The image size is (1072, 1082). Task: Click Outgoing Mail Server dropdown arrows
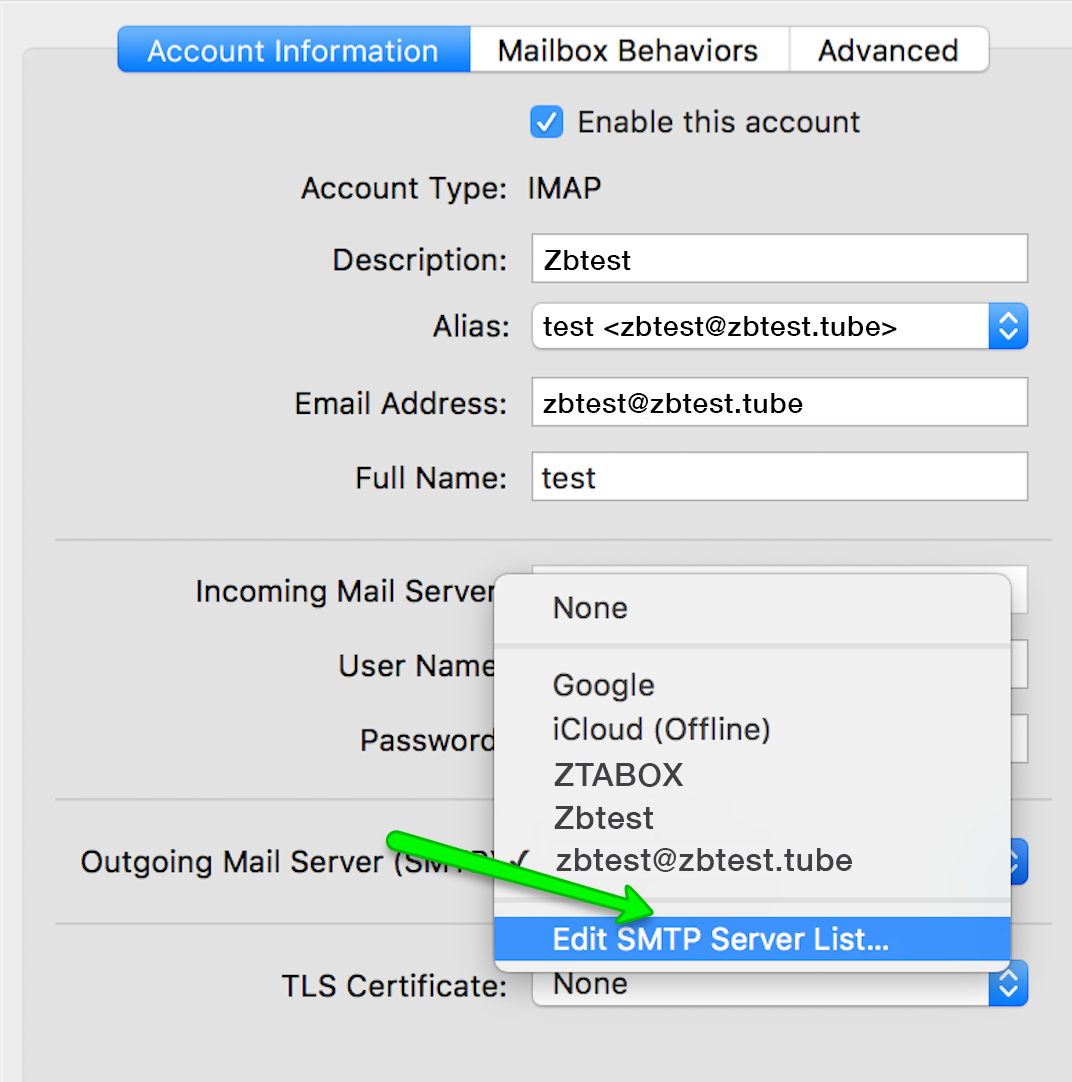[1019, 861]
